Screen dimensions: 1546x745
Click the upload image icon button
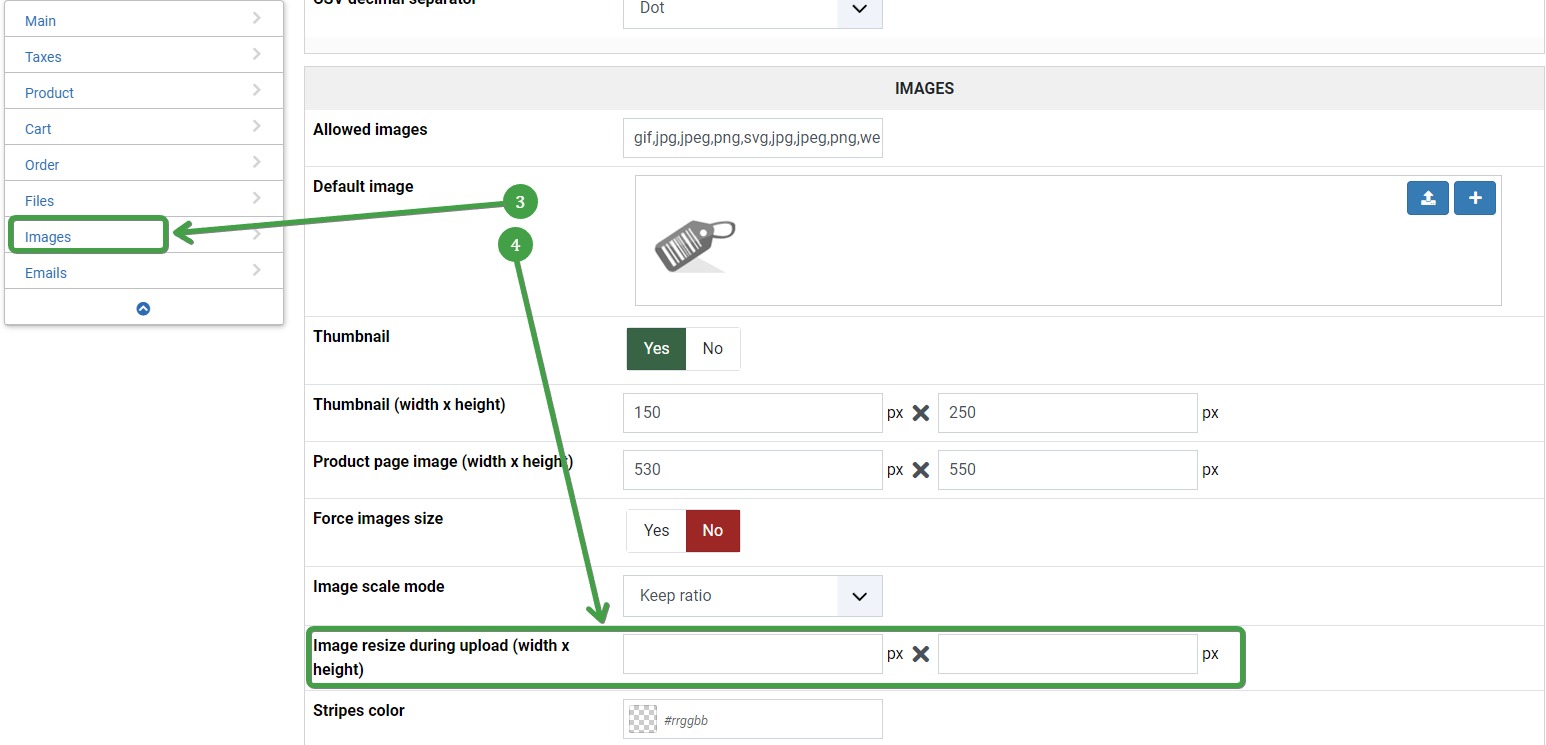click(x=1427, y=198)
